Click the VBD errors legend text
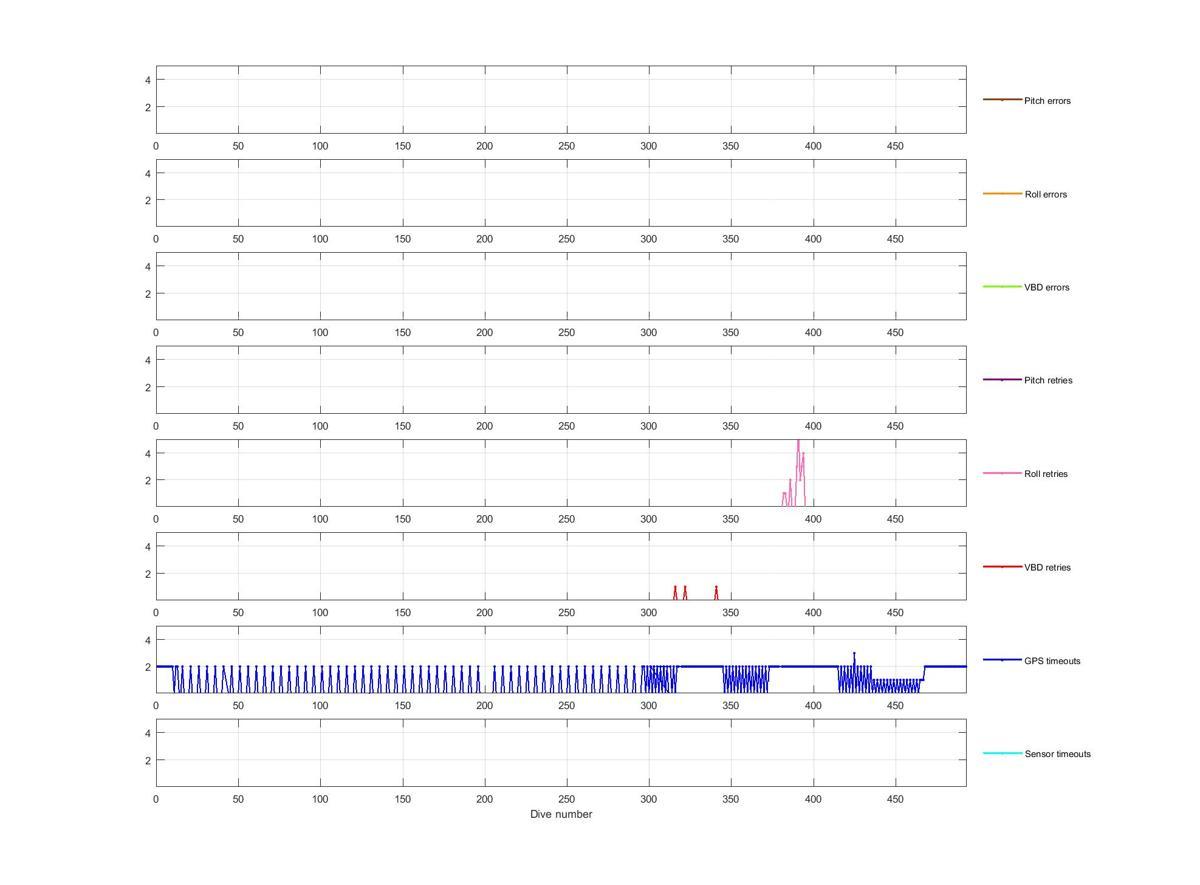1200x885 pixels. point(1046,287)
